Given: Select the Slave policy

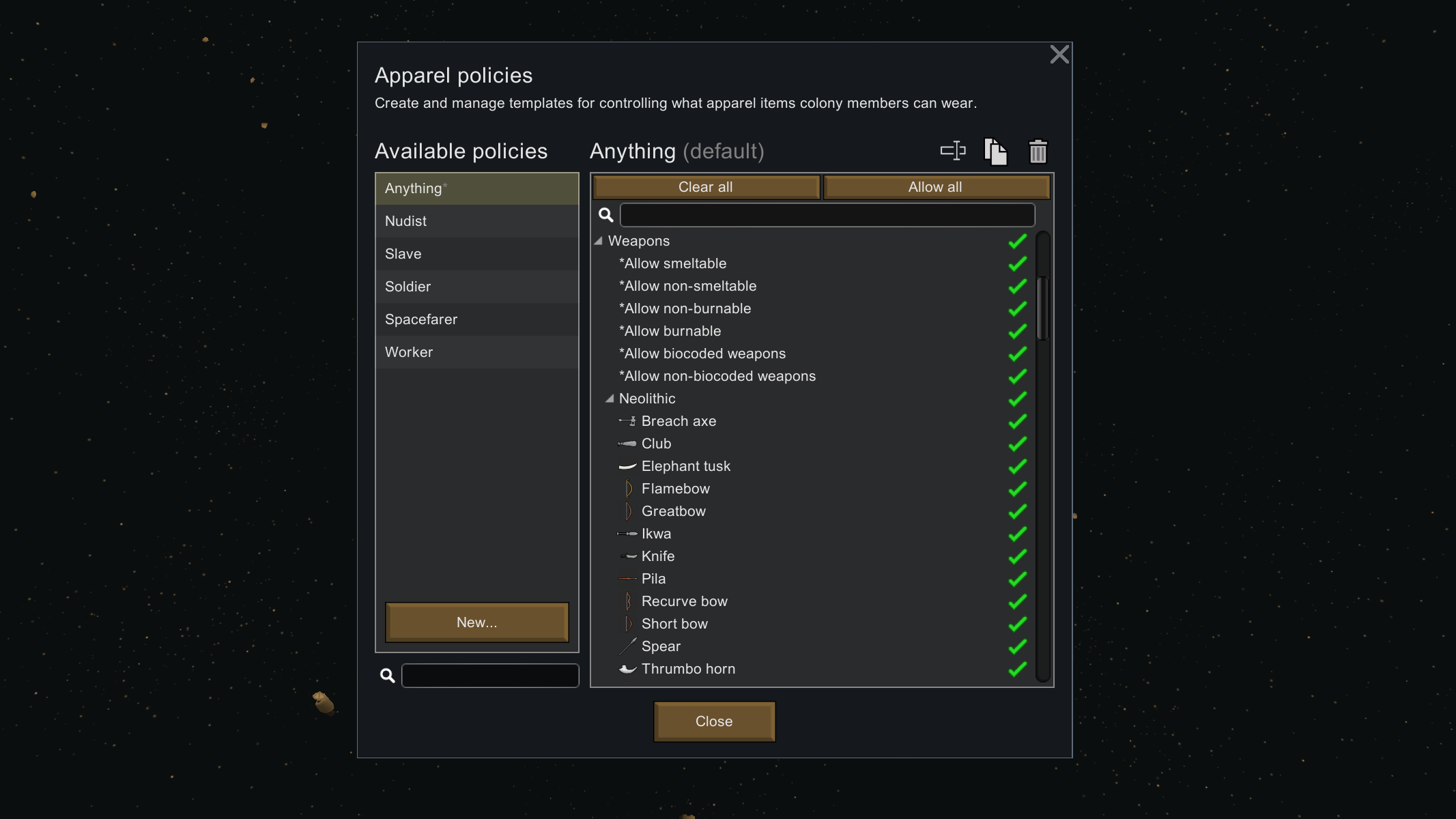Looking at the screenshot, I should (477, 254).
